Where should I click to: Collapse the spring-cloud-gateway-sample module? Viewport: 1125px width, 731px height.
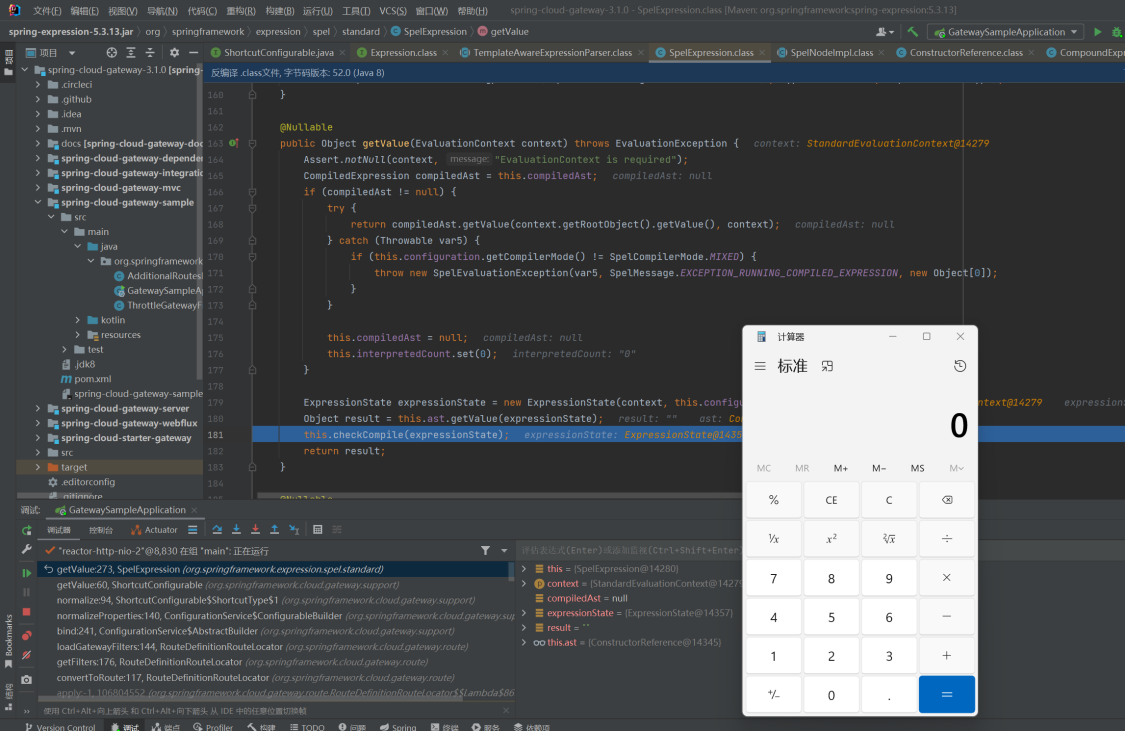click(38, 202)
